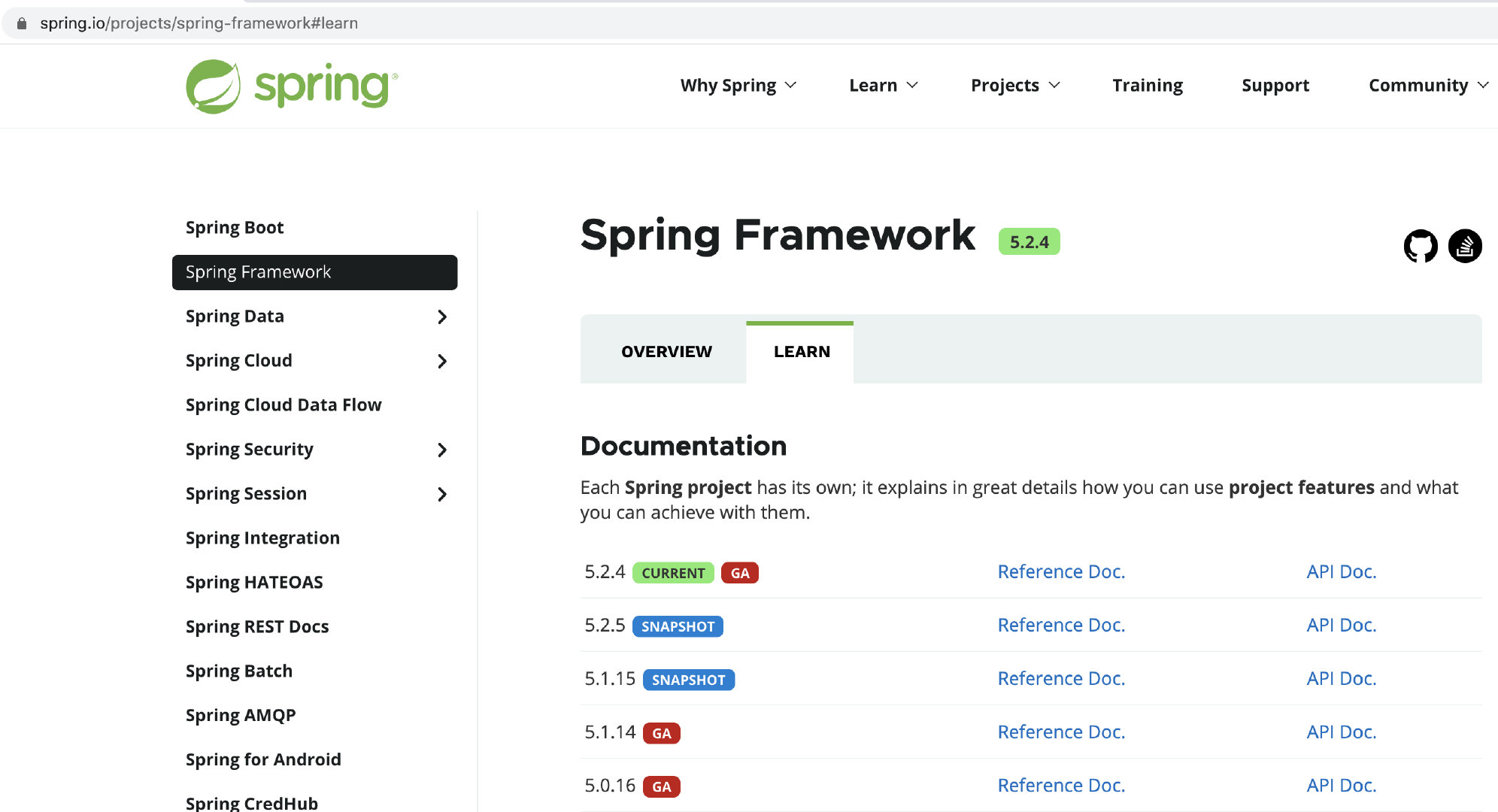This screenshot has width=1498, height=812.
Task: Click the CURRENT badge on version 5.2.4
Action: pyautogui.click(x=674, y=573)
